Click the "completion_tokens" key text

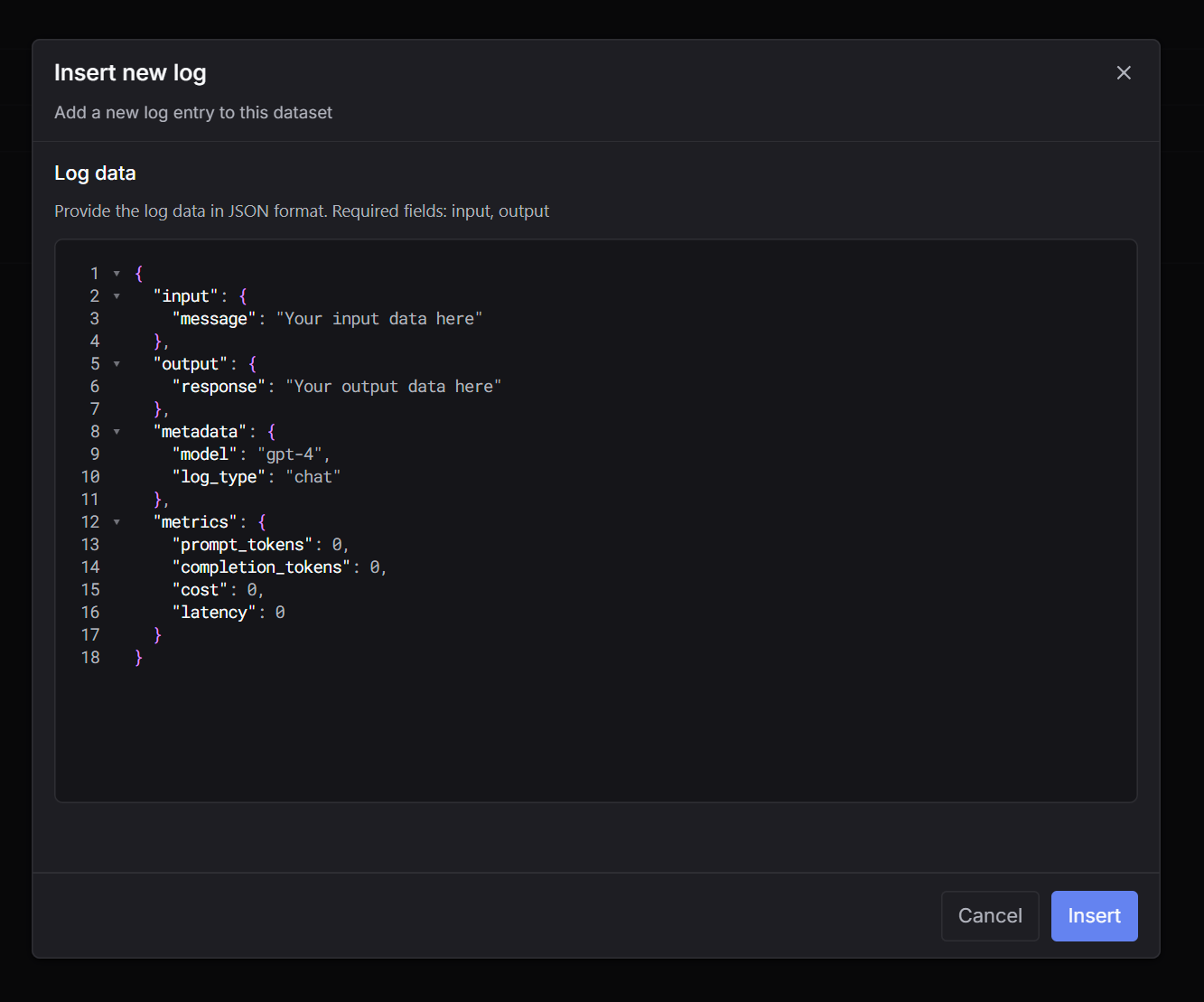(261, 567)
